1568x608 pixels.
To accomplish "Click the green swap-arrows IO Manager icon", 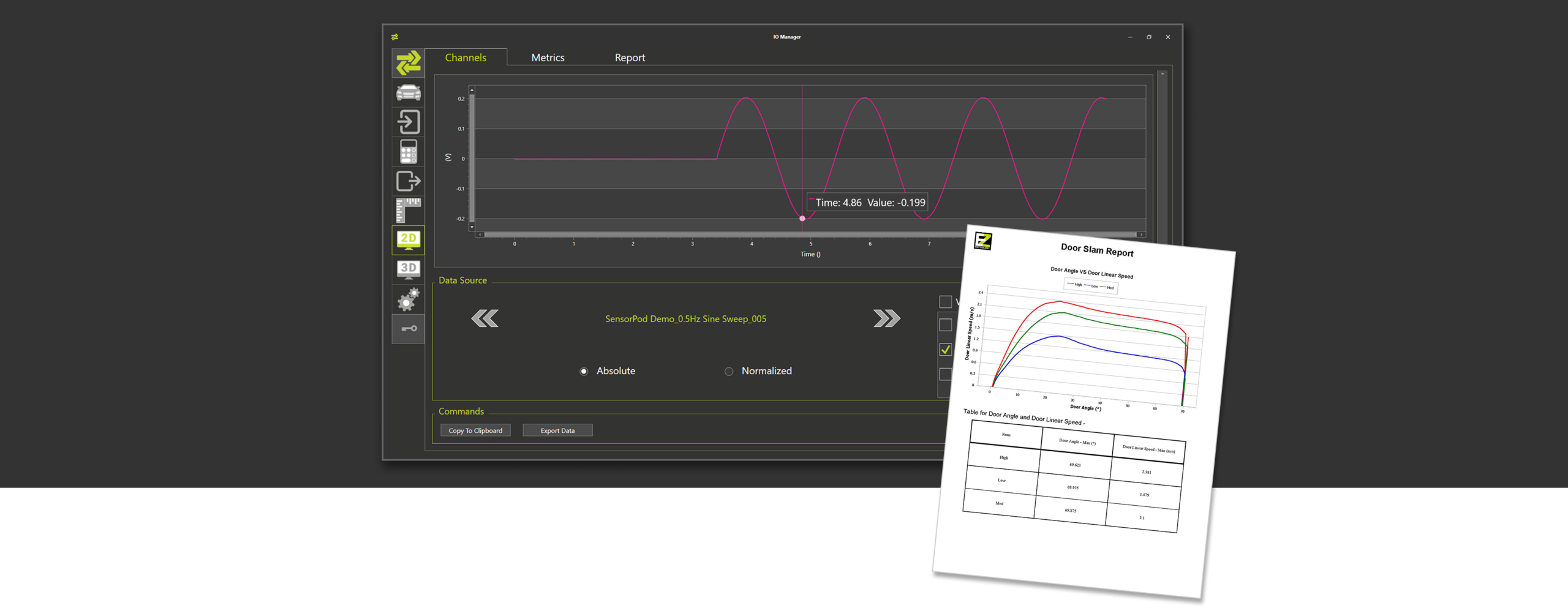I will (x=408, y=63).
